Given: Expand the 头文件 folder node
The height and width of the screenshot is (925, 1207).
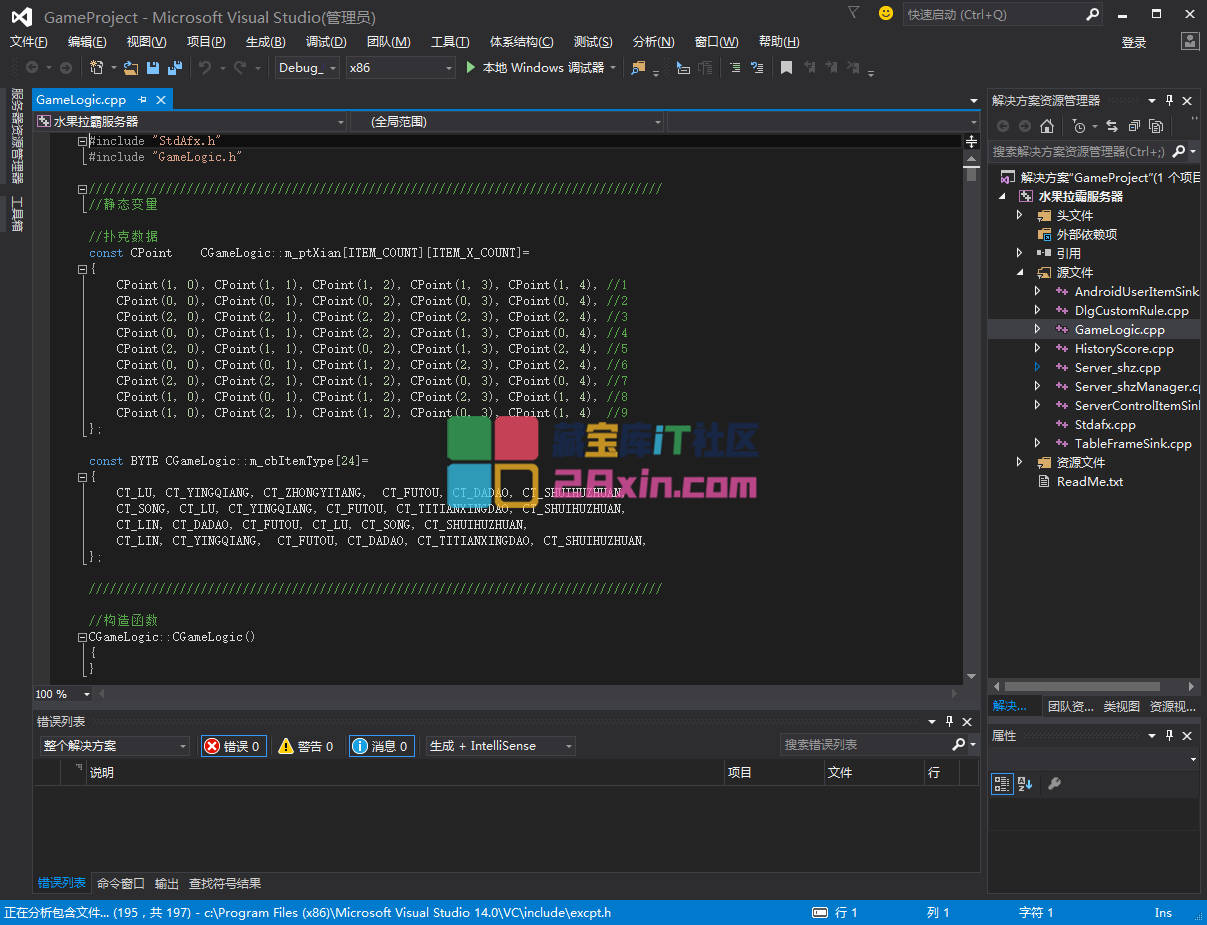Looking at the screenshot, I should pos(1019,216).
